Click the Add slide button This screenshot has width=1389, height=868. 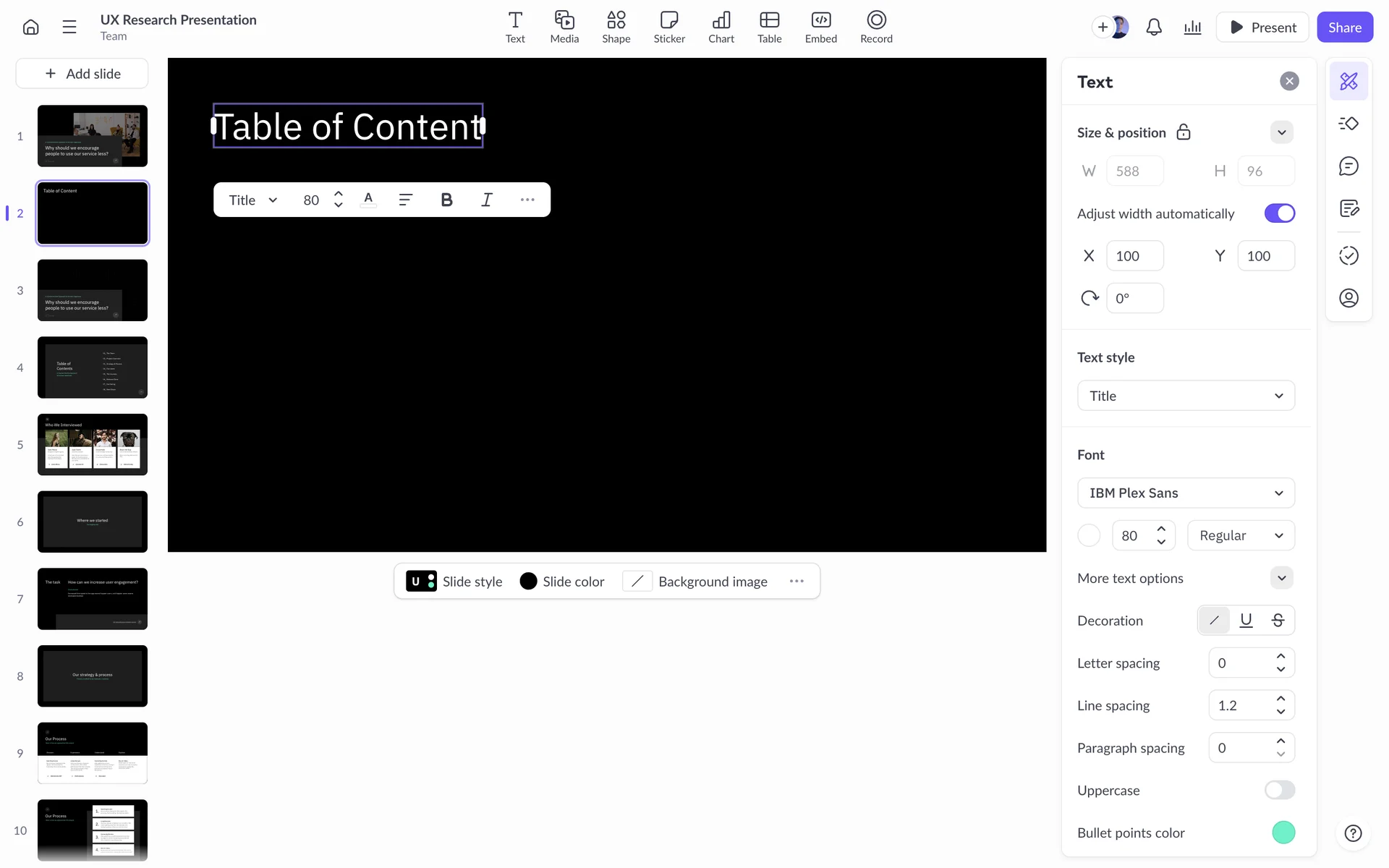click(x=82, y=74)
